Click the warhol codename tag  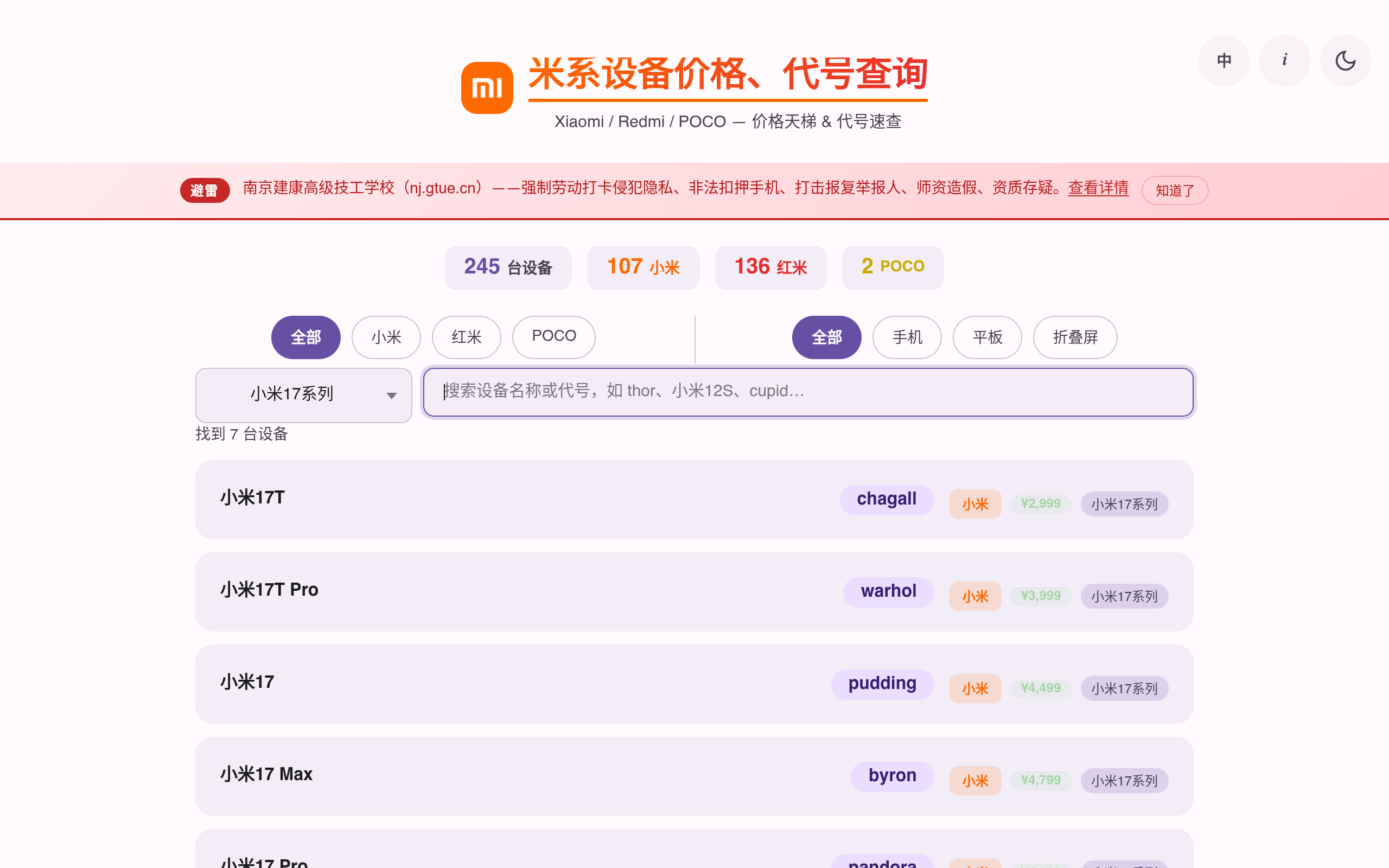[x=889, y=592]
